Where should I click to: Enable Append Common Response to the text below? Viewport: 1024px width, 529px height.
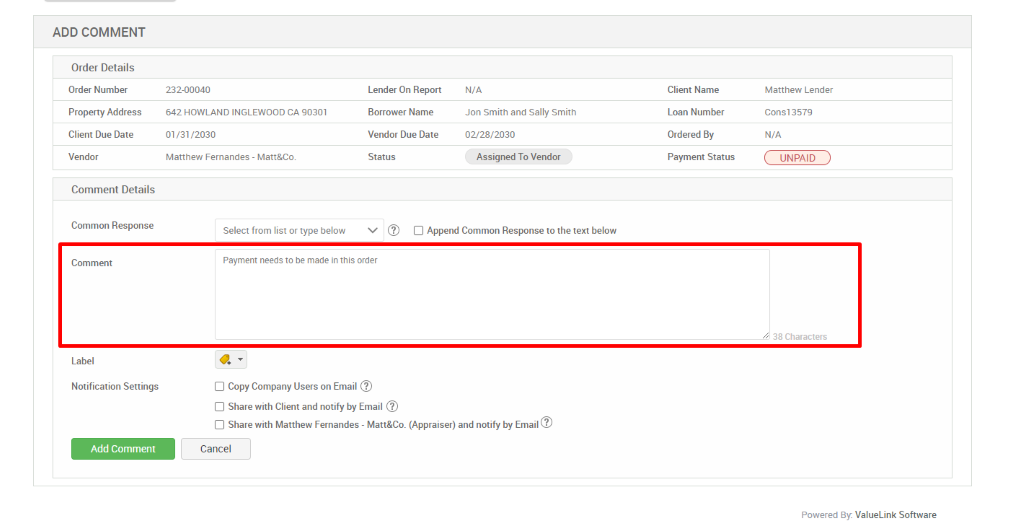(419, 231)
